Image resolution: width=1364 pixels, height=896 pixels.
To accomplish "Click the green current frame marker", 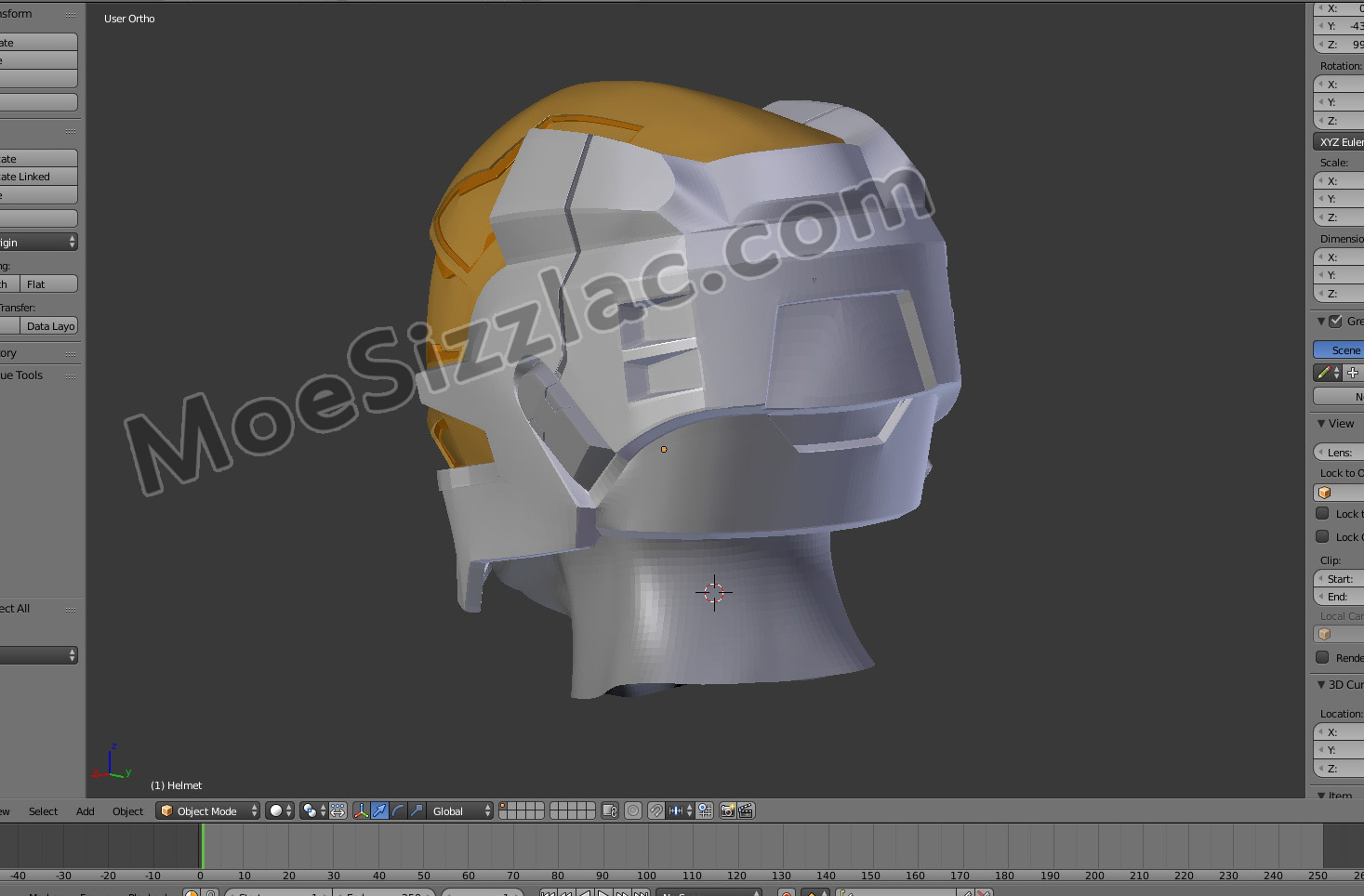I will pos(202,847).
